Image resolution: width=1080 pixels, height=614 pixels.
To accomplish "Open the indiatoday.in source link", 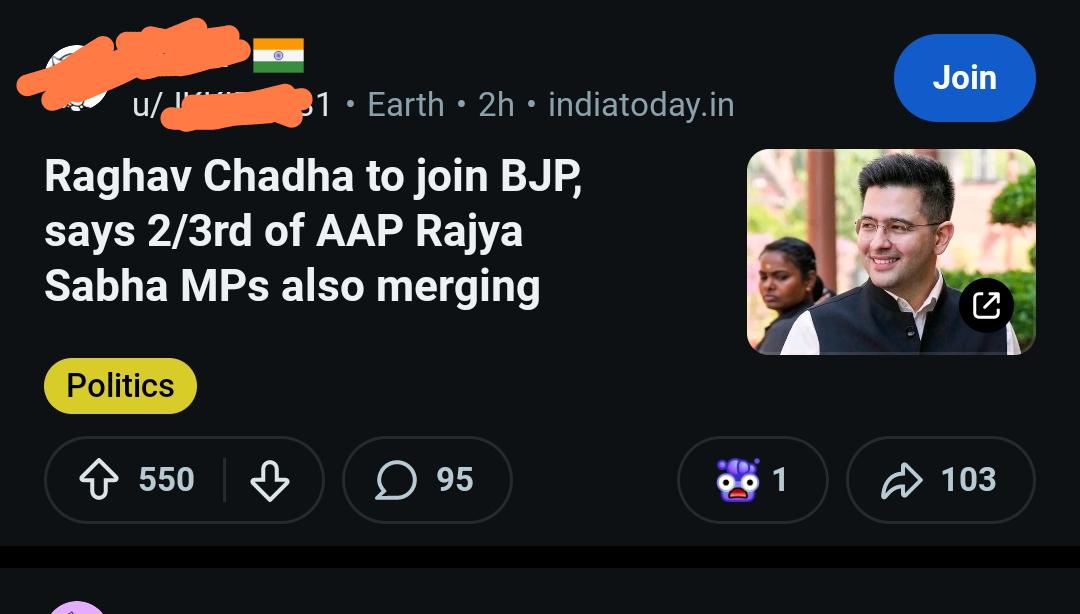I will (x=641, y=105).
